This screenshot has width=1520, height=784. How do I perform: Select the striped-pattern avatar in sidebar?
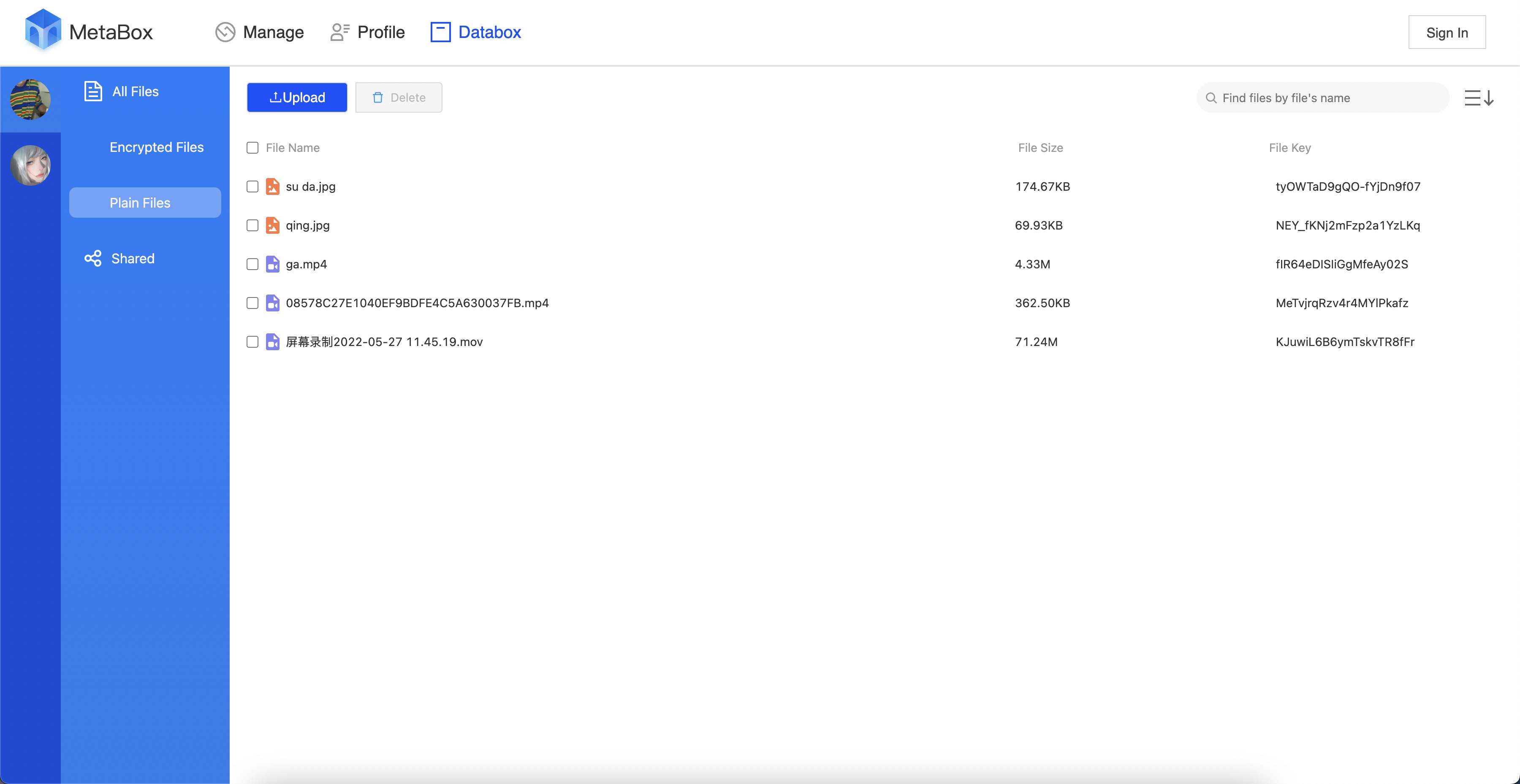pyautogui.click(x=30, y=100)
